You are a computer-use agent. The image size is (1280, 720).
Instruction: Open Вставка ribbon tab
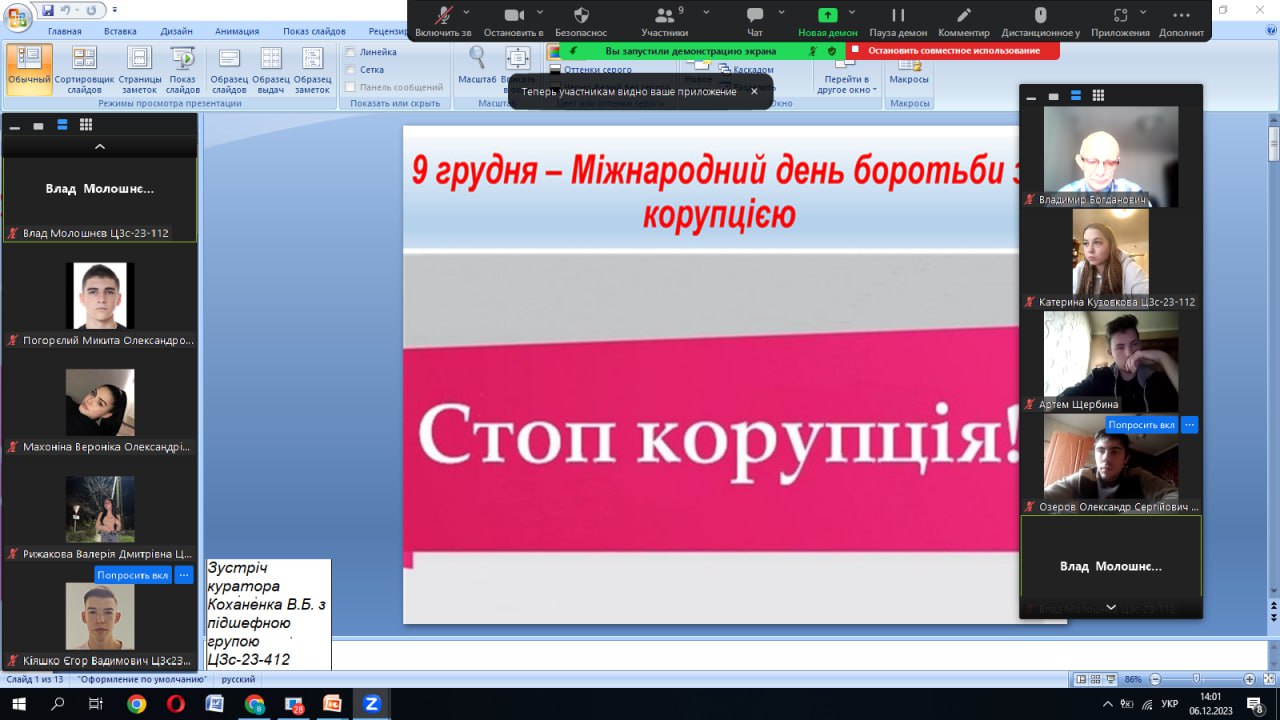[x=120, y=31]
